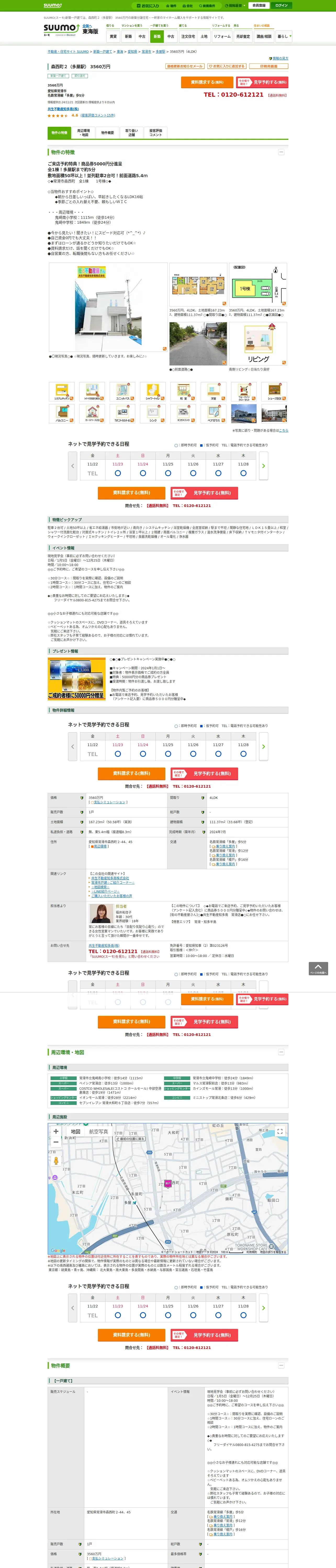336x1568 pixels.
Task: Switch to 周辺環境・地図 section tab
Action: point(83,133)
